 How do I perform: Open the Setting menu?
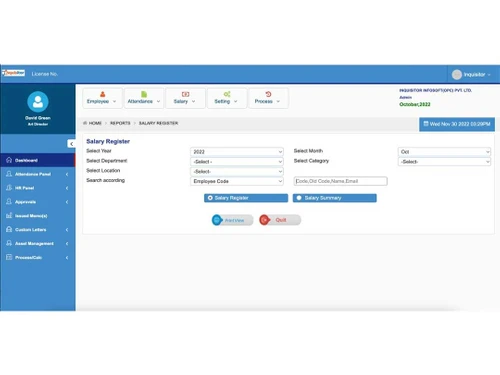pos(227,98)
